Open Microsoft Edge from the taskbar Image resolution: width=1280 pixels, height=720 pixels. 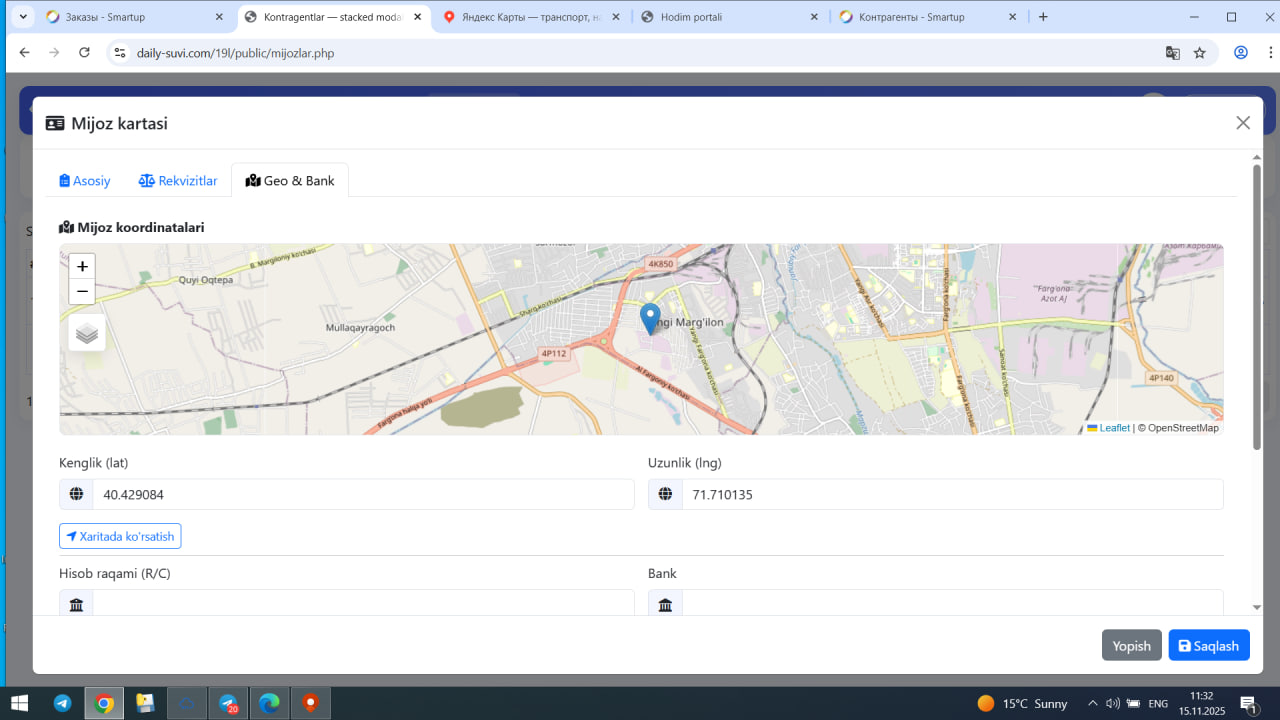point(270,704)
